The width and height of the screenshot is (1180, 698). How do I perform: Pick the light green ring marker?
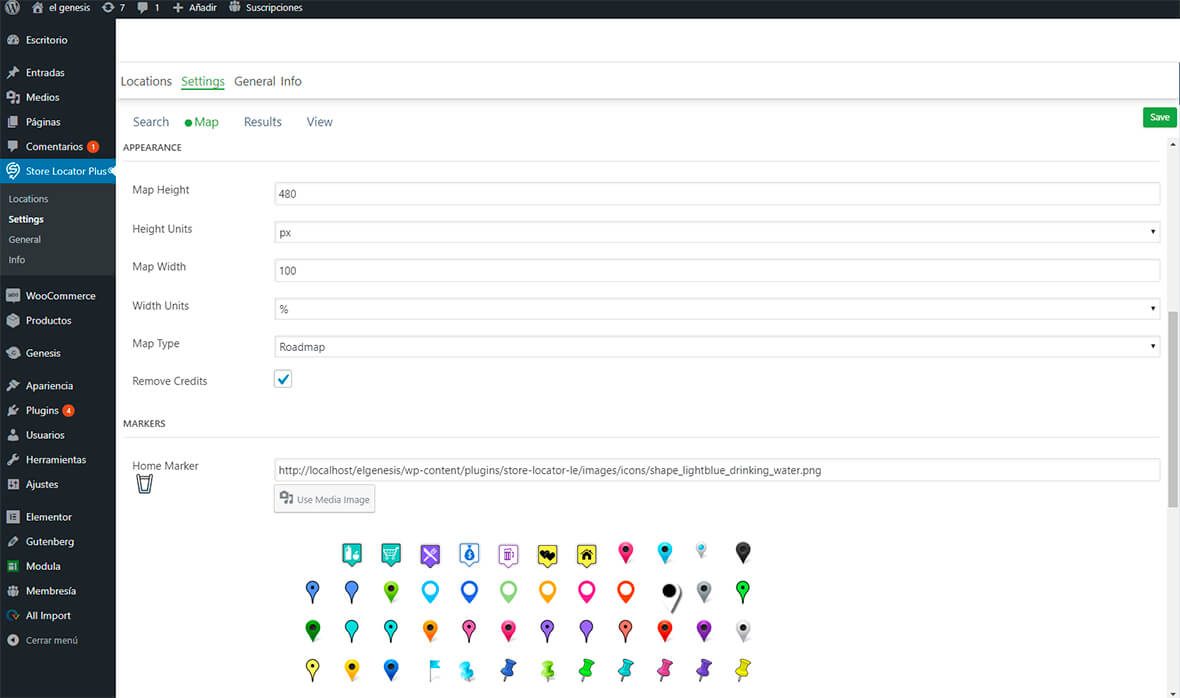pos(508,592)
